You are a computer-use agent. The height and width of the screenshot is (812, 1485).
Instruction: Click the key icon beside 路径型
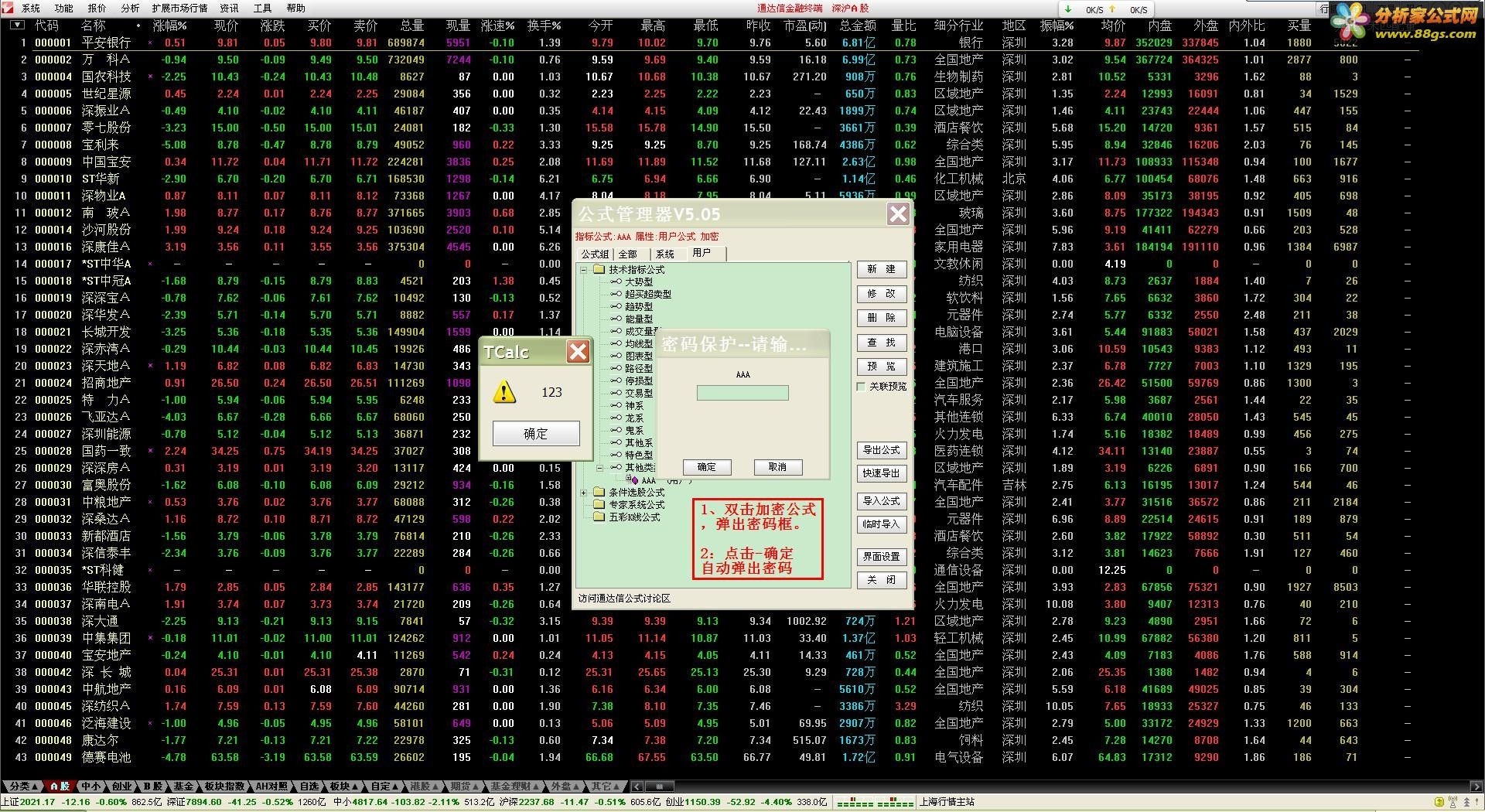click(616, 369)
